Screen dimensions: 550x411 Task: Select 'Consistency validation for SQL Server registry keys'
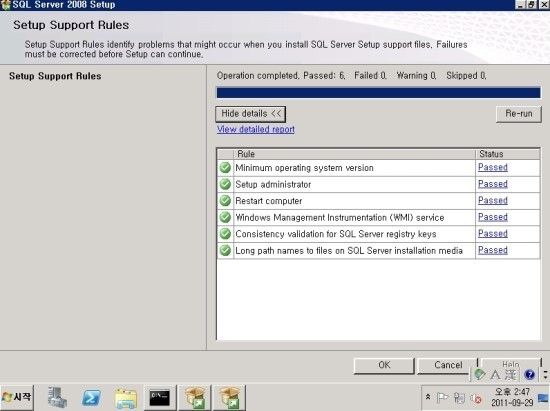[x=336, y=234]
